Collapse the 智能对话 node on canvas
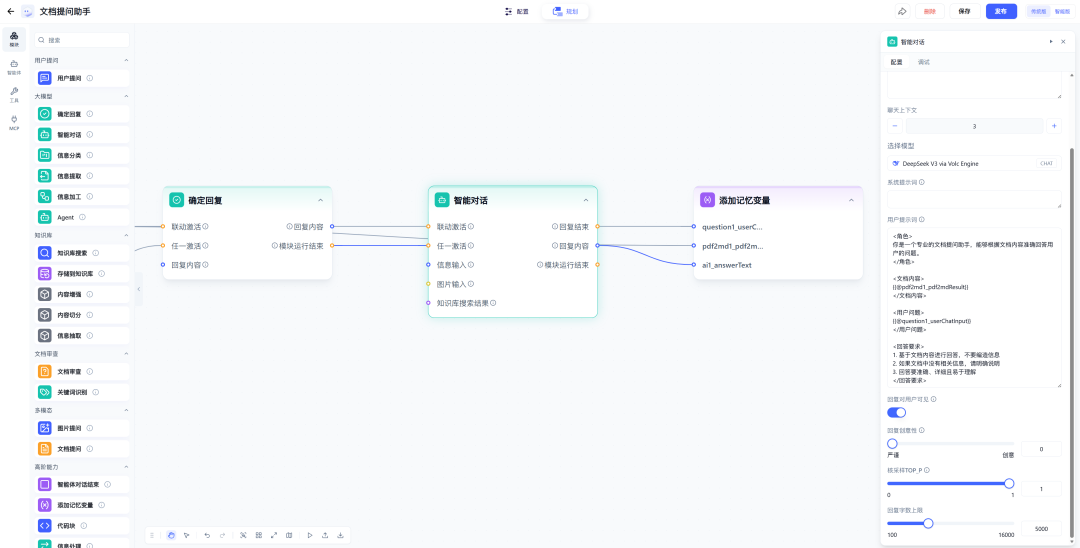The height and width of the screenshot is (548, 1080). (x=585, y=200)
